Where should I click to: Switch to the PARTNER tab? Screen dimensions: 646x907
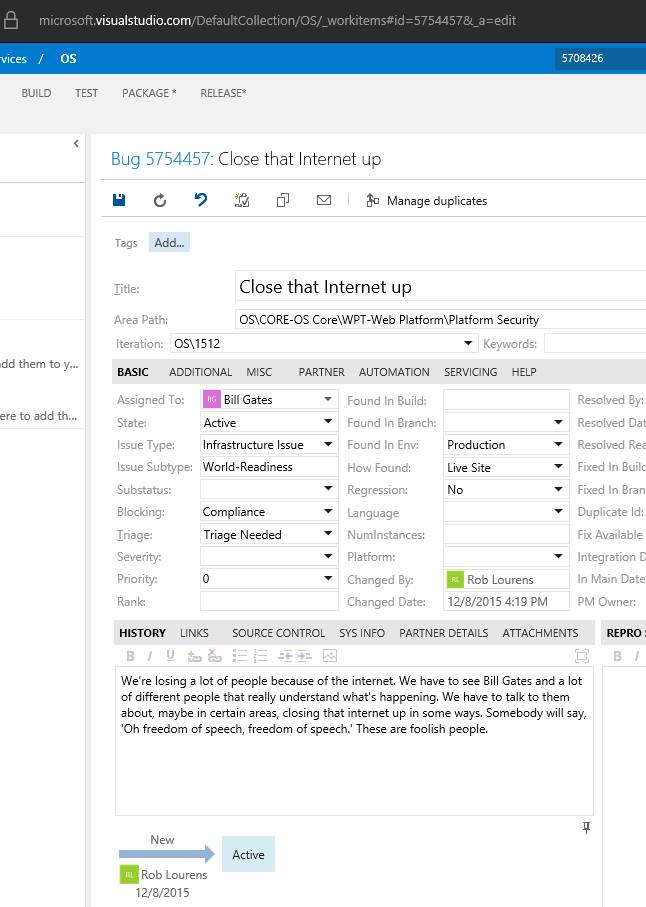pos(322,372)
